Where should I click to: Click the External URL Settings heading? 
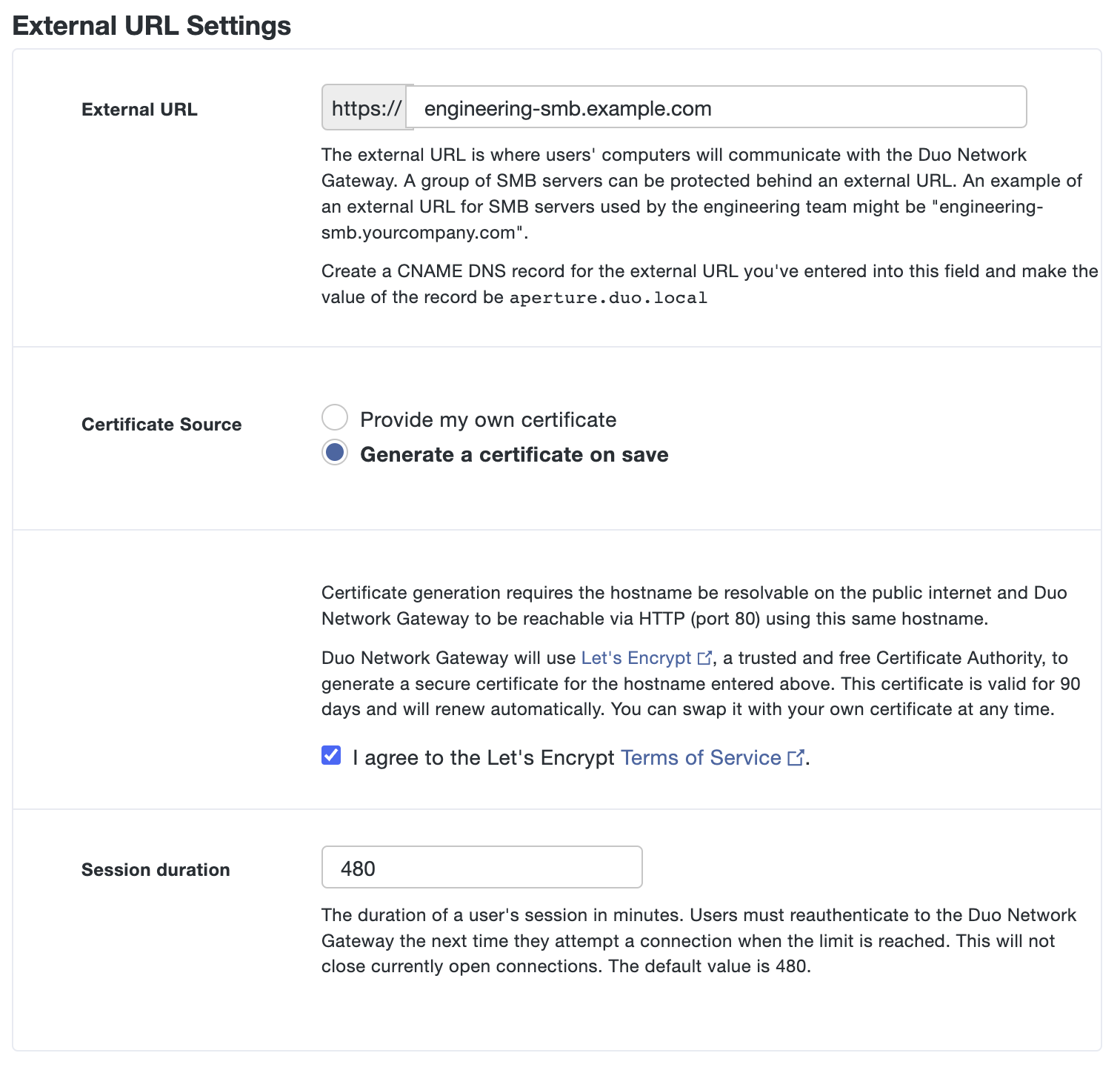point(152,26)
